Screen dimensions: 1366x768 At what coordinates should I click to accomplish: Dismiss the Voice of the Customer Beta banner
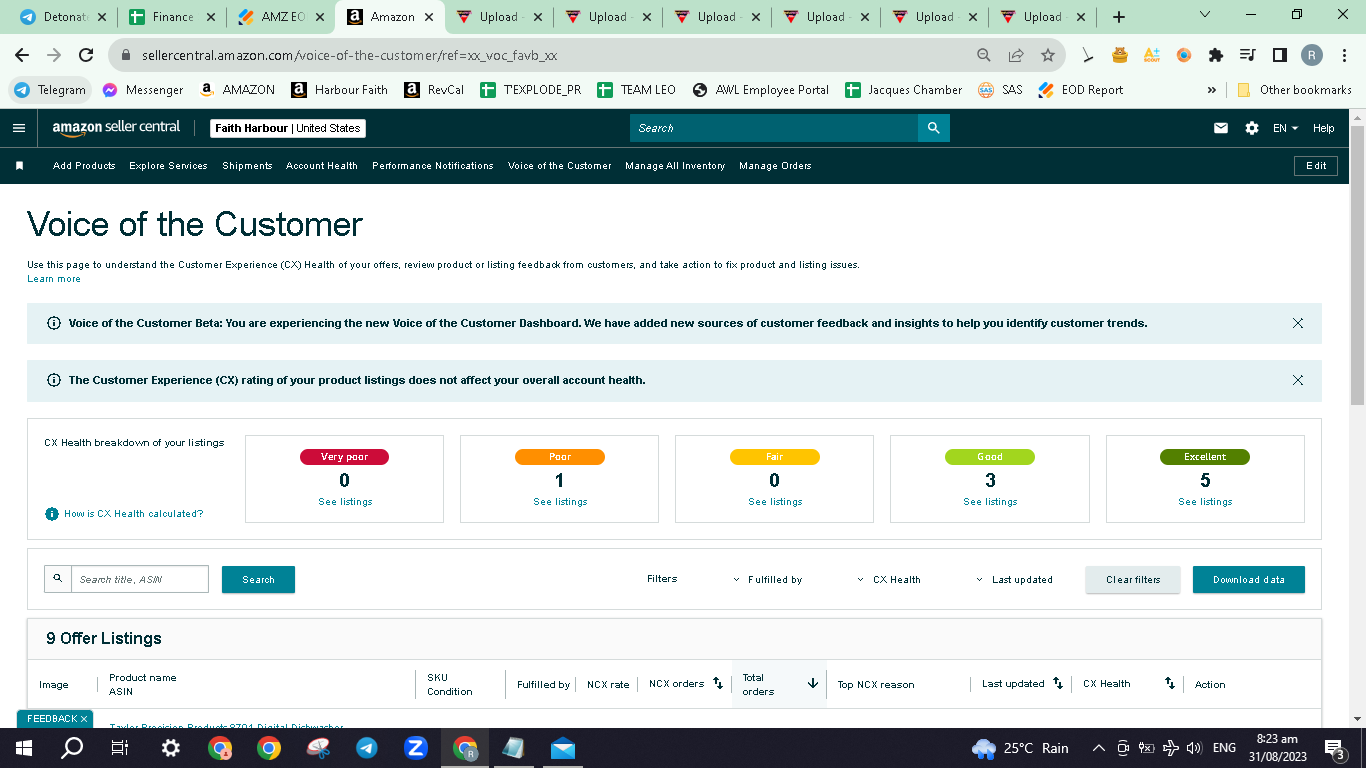(1298, 323)
